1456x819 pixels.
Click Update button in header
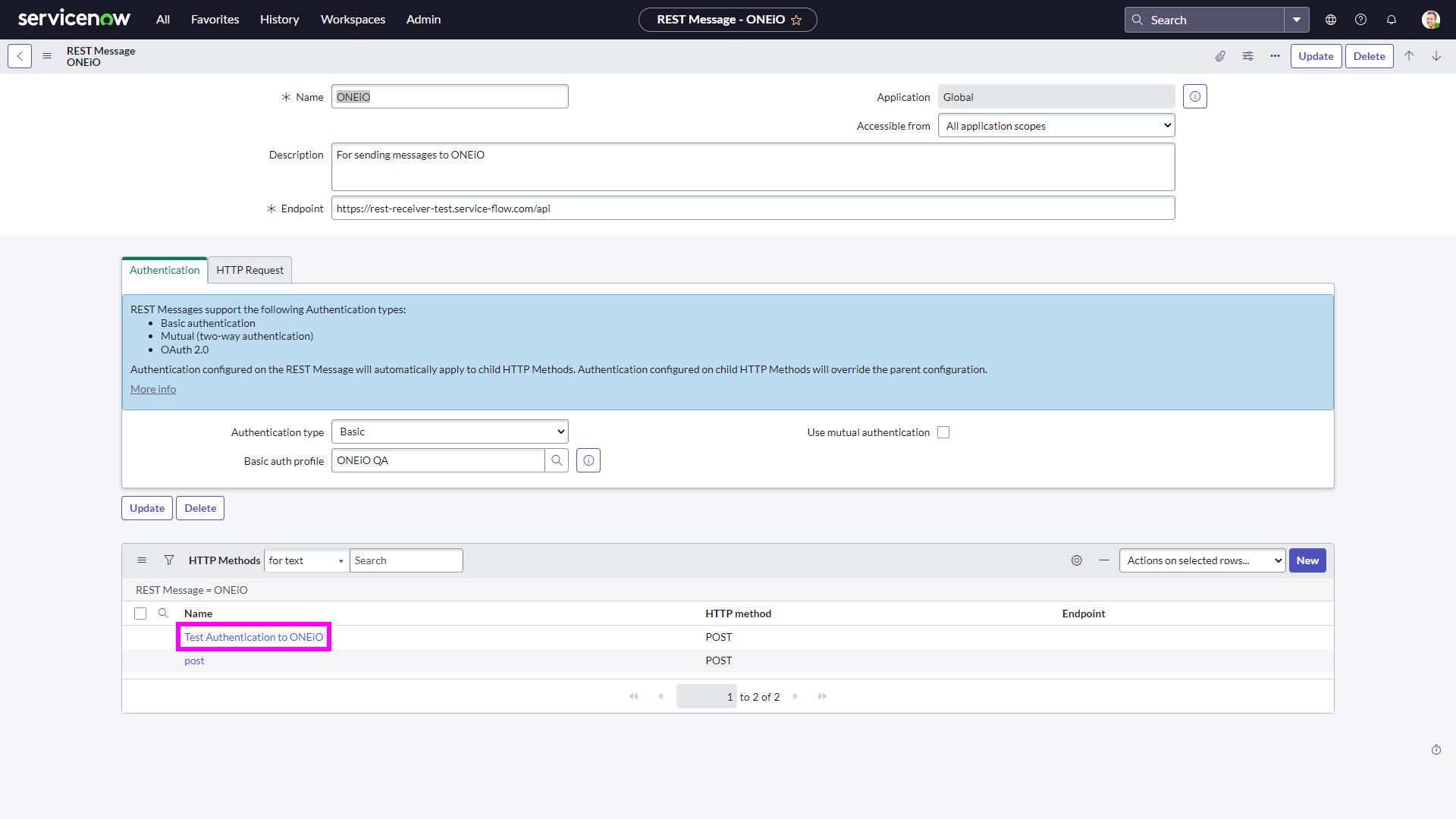(x=1316, y=56)
